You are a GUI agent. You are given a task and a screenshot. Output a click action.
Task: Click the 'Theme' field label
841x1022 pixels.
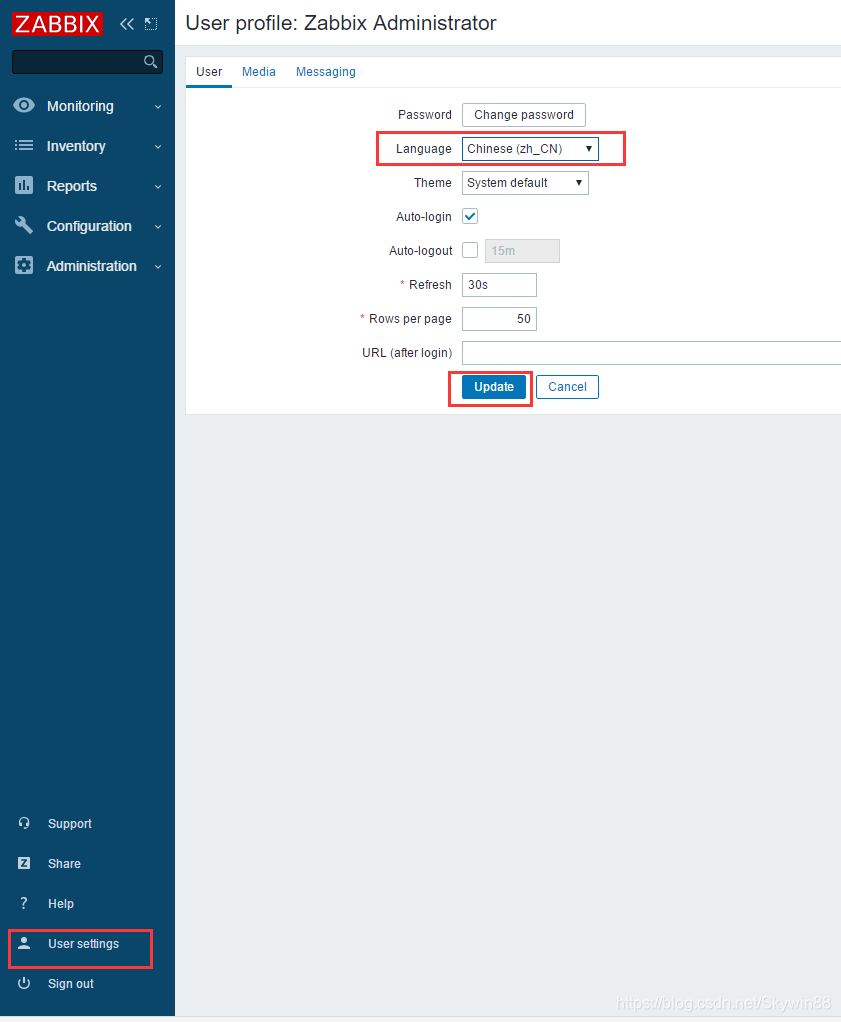coord(433,182)
